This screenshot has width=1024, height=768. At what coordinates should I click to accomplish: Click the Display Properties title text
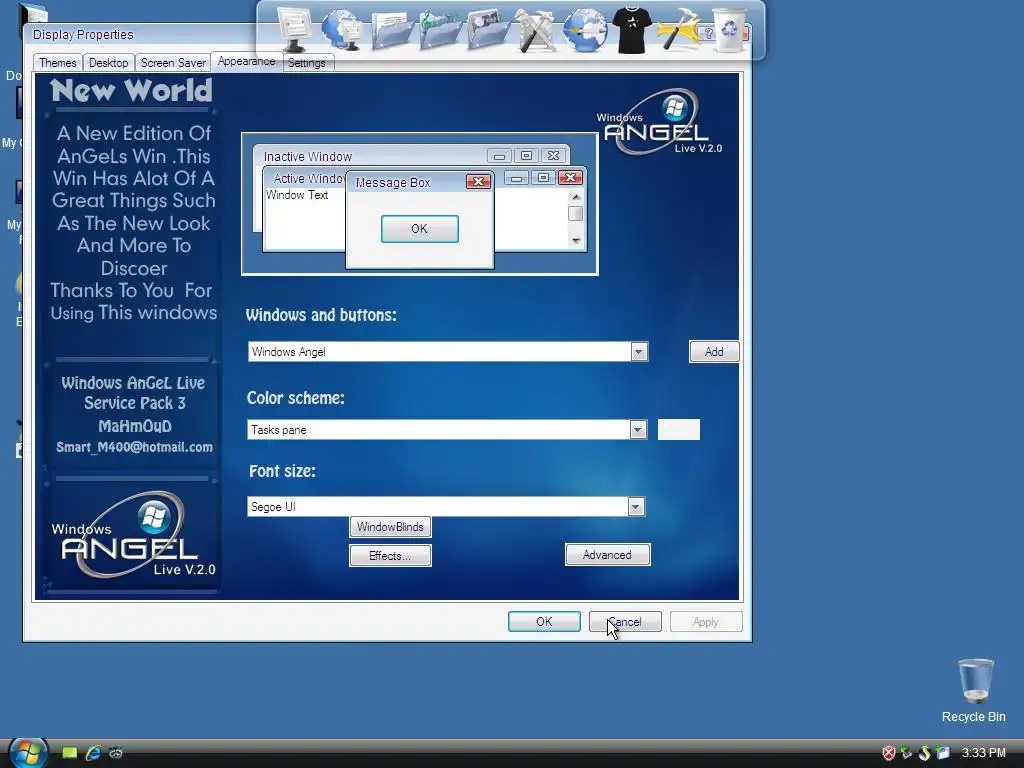pos(83,35)
